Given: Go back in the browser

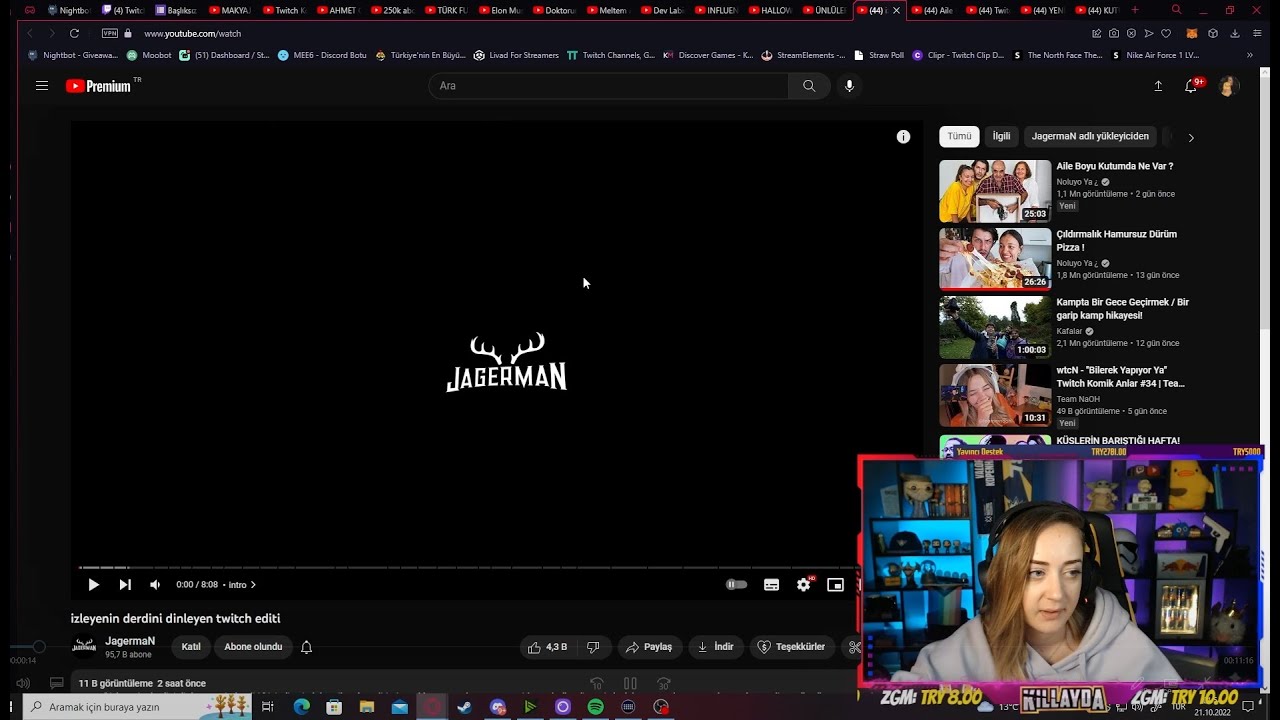Looking at the screenshot, I should (30, 33).
